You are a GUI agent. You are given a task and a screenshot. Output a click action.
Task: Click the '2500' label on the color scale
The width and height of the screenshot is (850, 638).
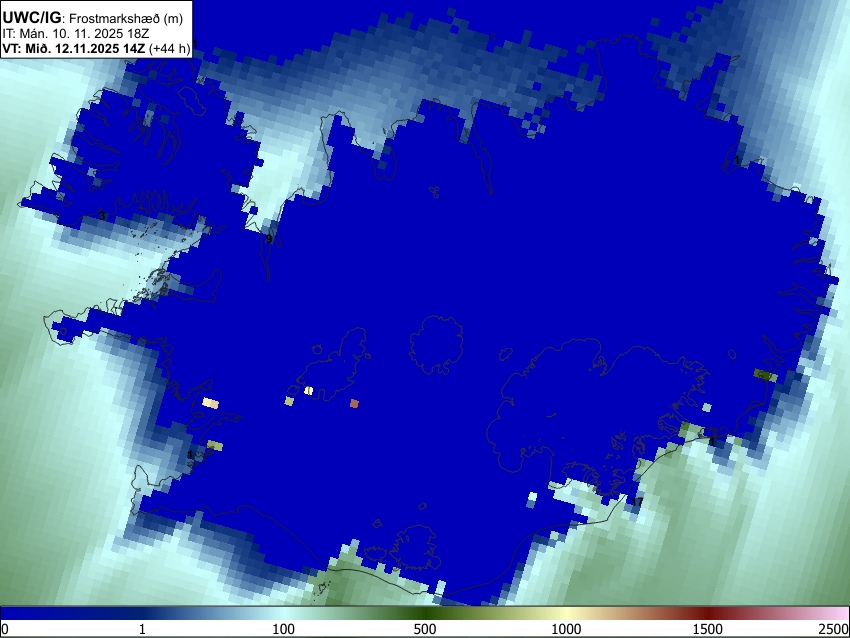point(834,629)
